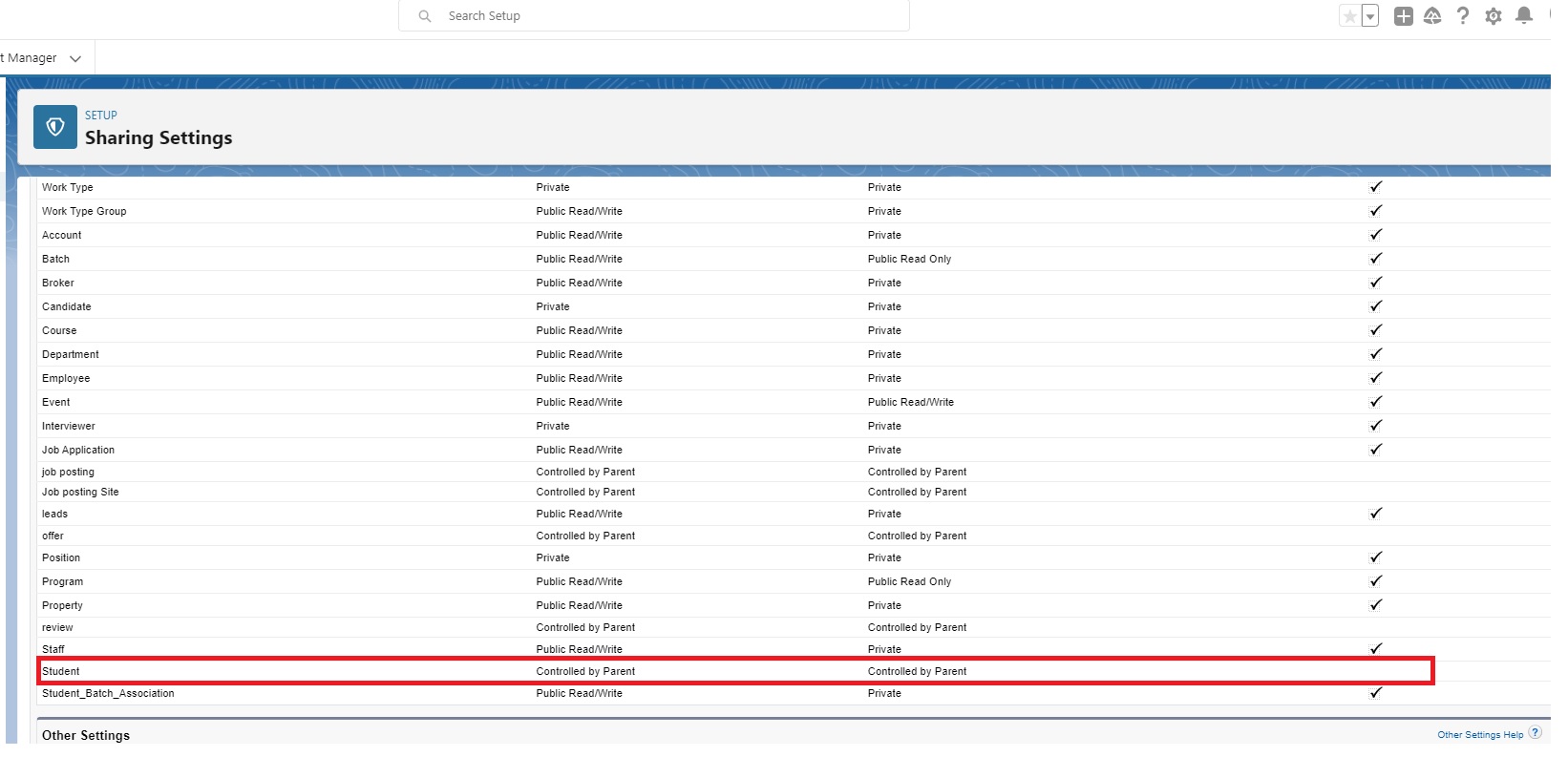
Task: Click the checkmark in the Candidate row
Action: coord(1375,306)
